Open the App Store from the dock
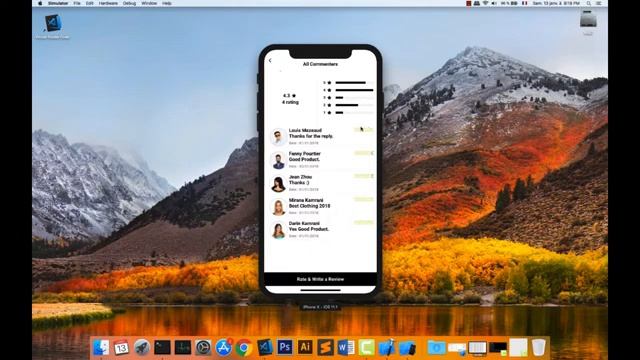This screenshot has height=360, width=640. click(224, 347)
